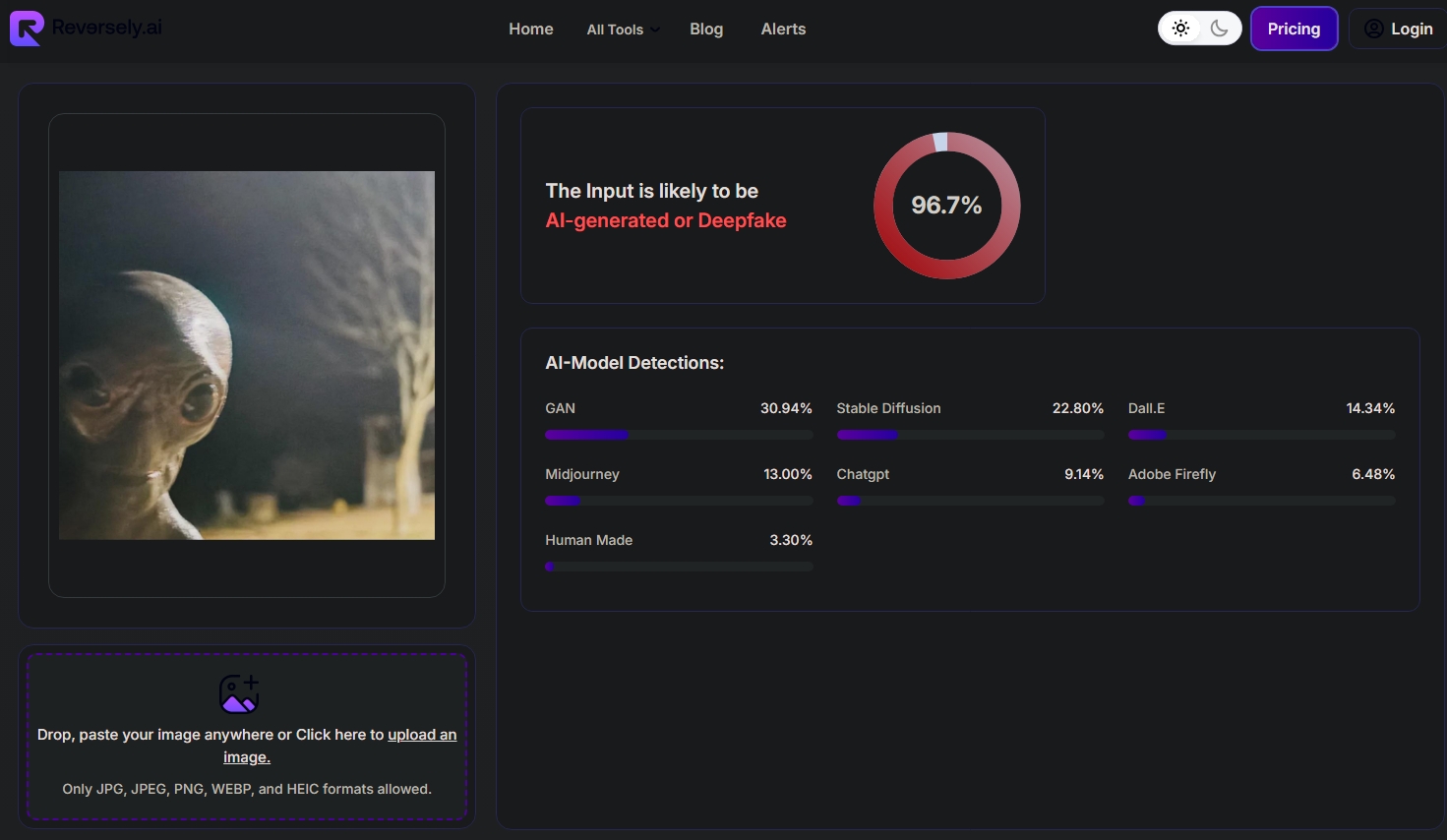Click the 6.48% value
The image size is (1447, 840).
pos(1373,474)
